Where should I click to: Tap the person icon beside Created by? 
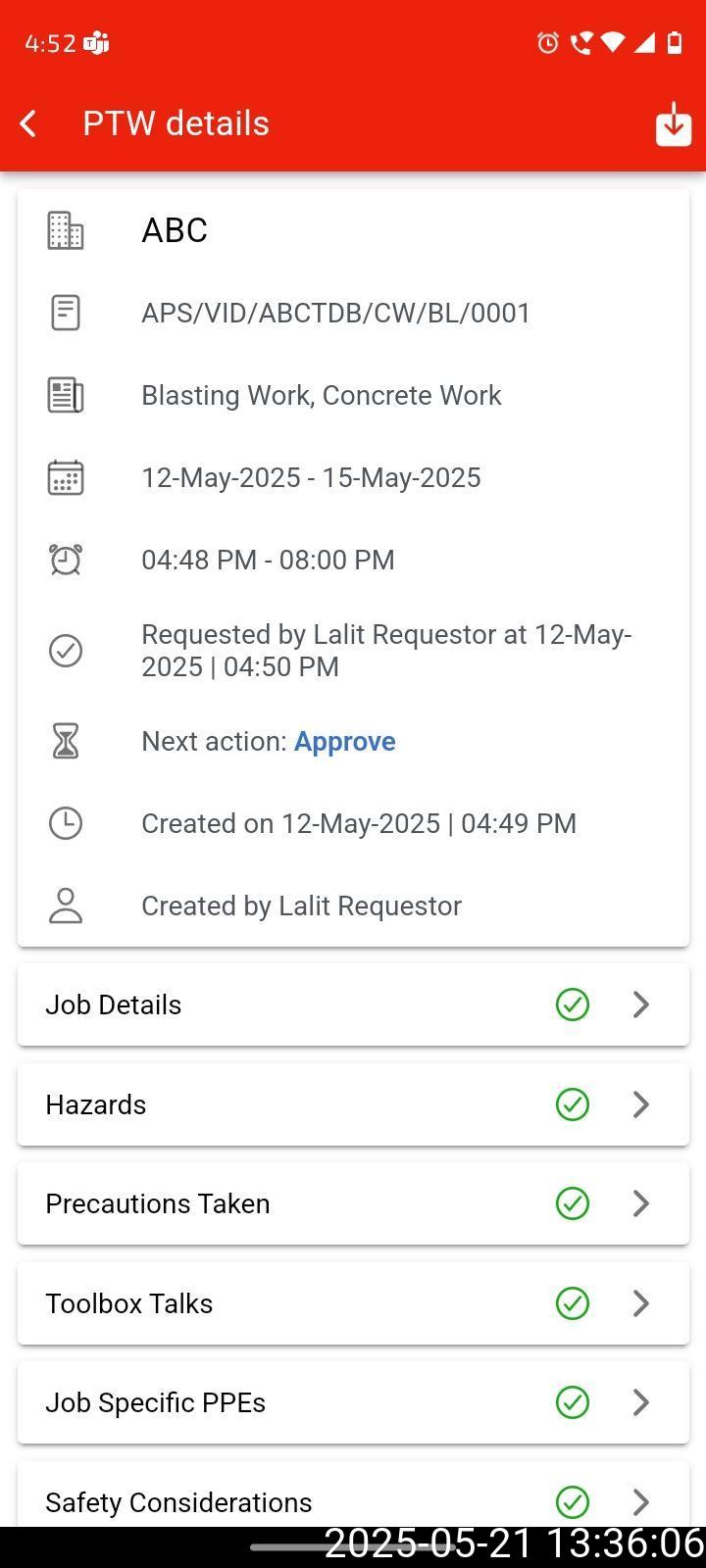(x=66, y=906)
